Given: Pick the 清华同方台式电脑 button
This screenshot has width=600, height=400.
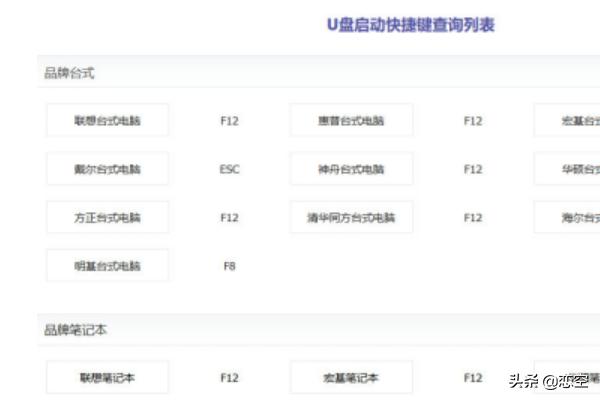Looking at the screenshot, I should pyautogui.click(x=351, y=217).
